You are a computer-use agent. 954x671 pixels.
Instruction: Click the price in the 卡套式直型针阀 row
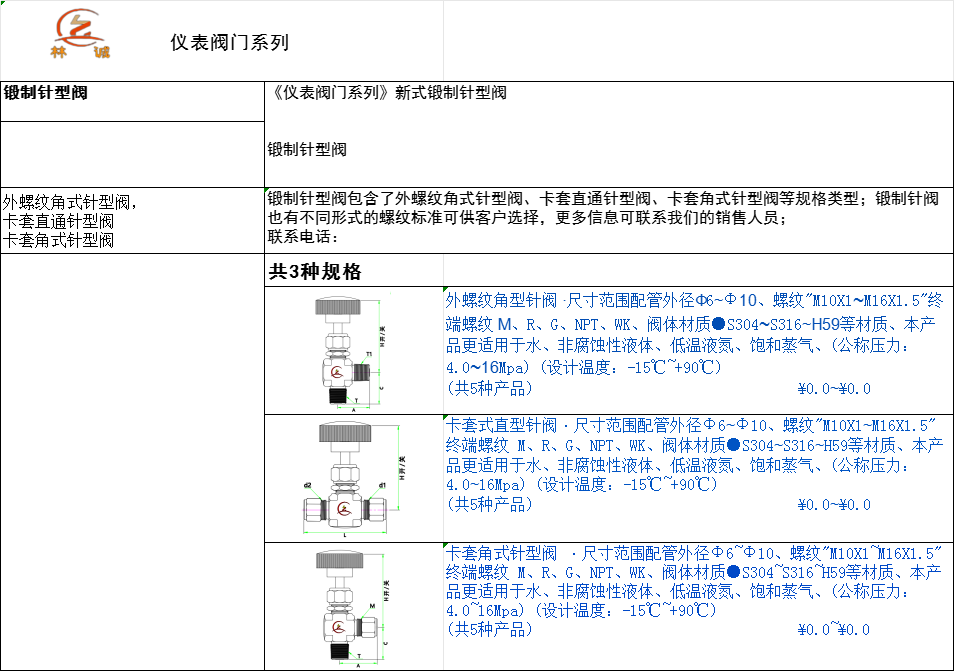[833, 505]
